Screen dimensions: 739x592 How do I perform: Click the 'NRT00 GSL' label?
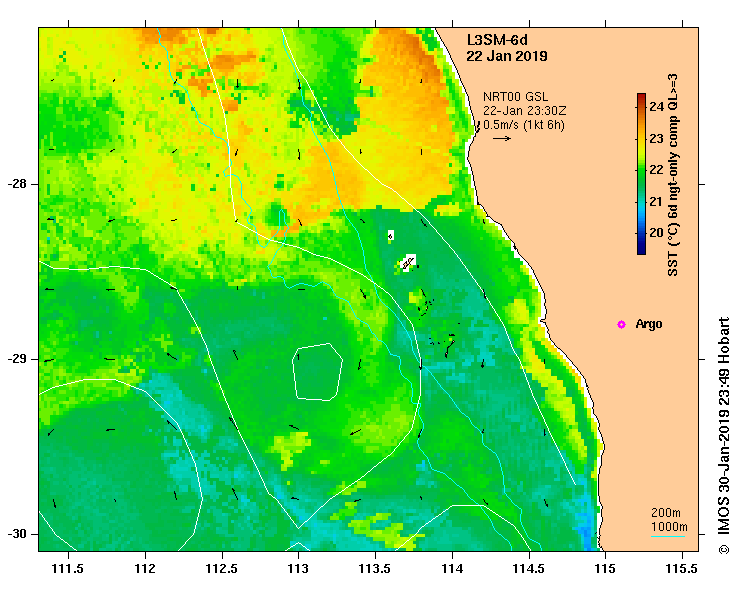tap(516, 97)
